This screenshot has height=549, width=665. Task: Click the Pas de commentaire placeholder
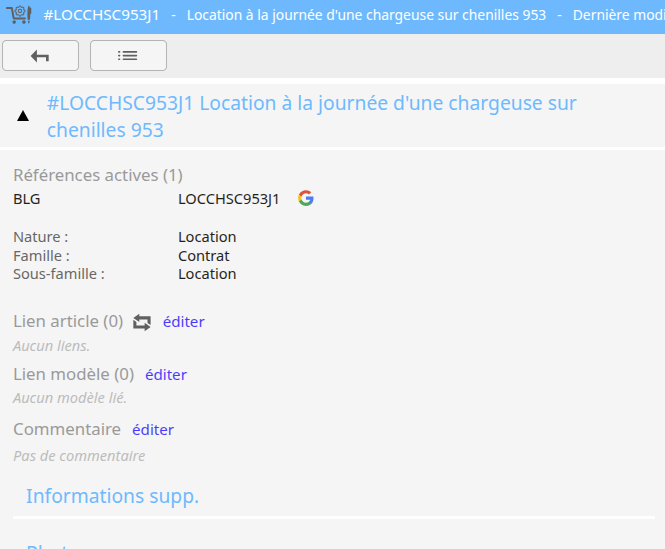[79, 456]
